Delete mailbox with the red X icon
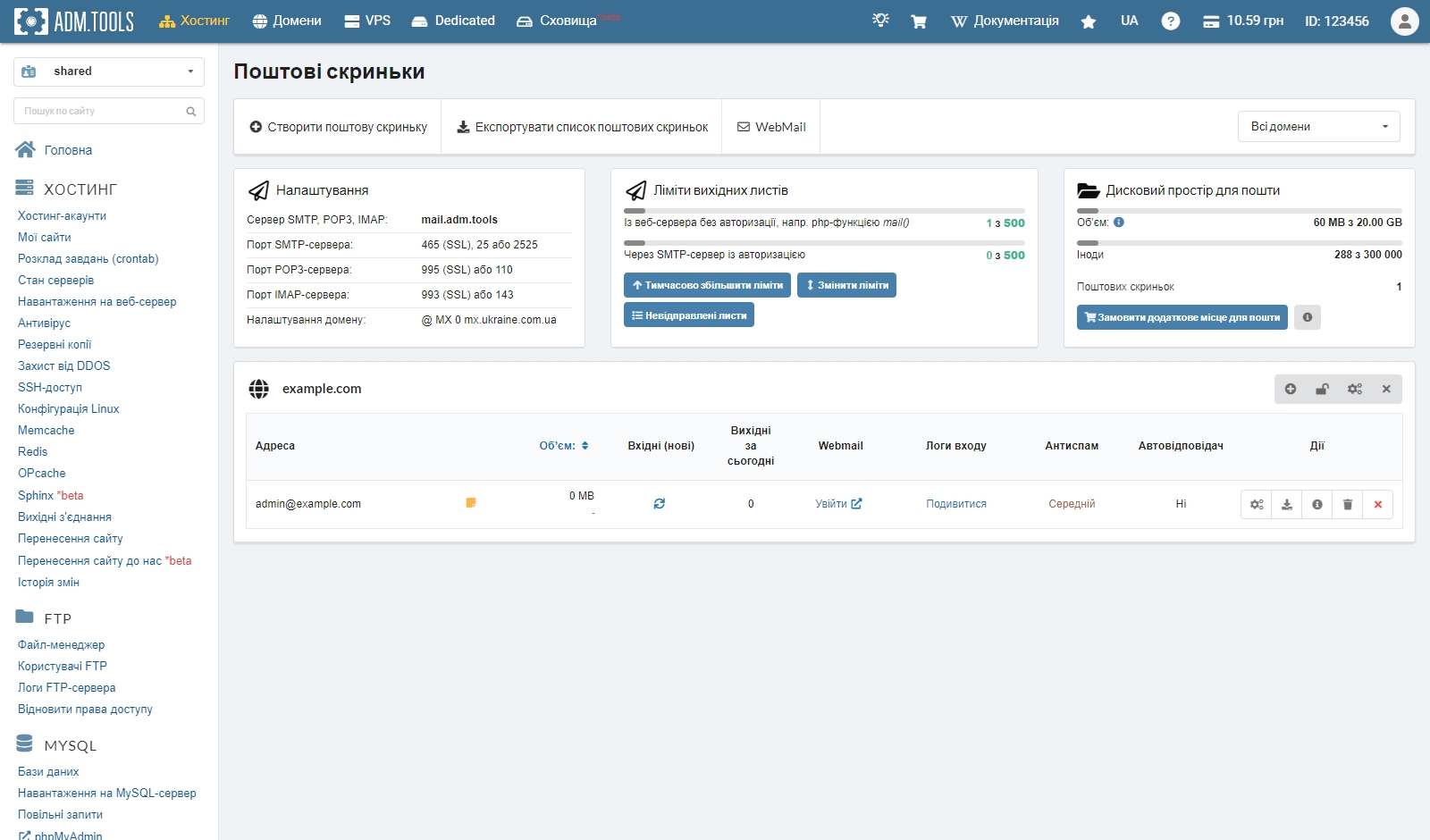 [x=1377, y=505]
